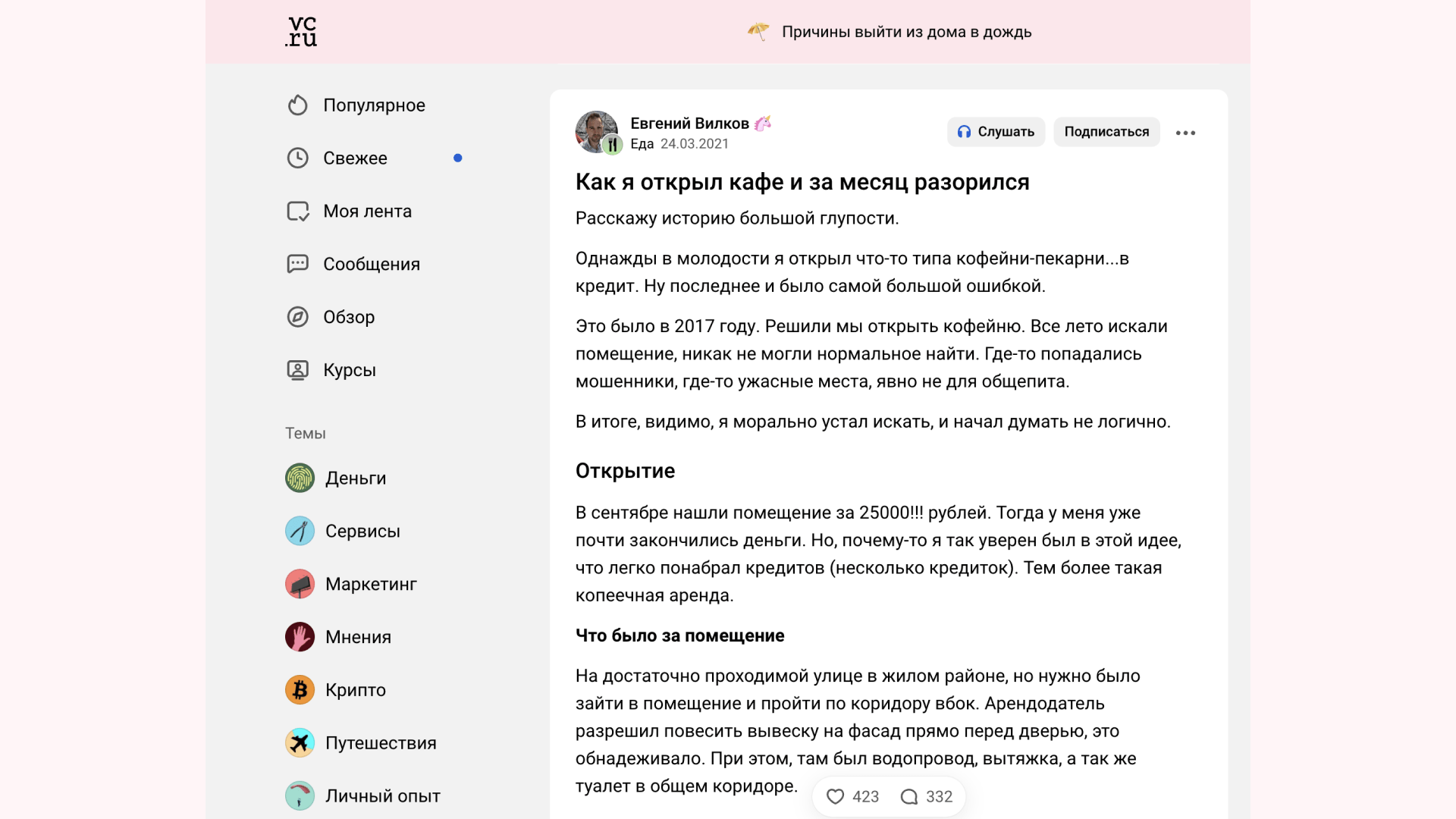Like the post with heart icon

(x=835, y=796)
